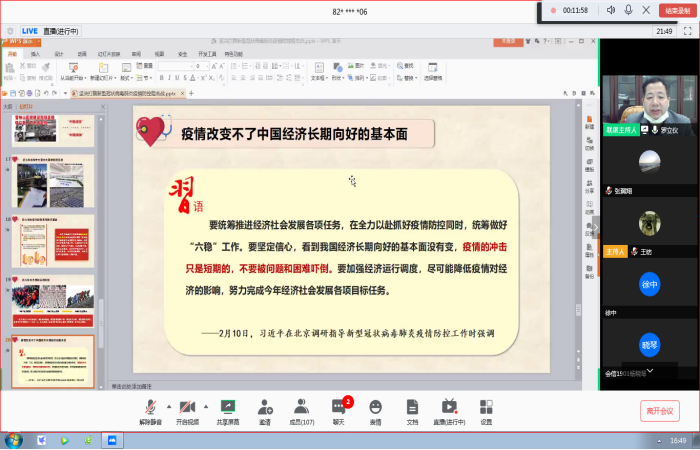700x450 pixels.
Task: Click the Windows Start button
Action: [14, 440]
